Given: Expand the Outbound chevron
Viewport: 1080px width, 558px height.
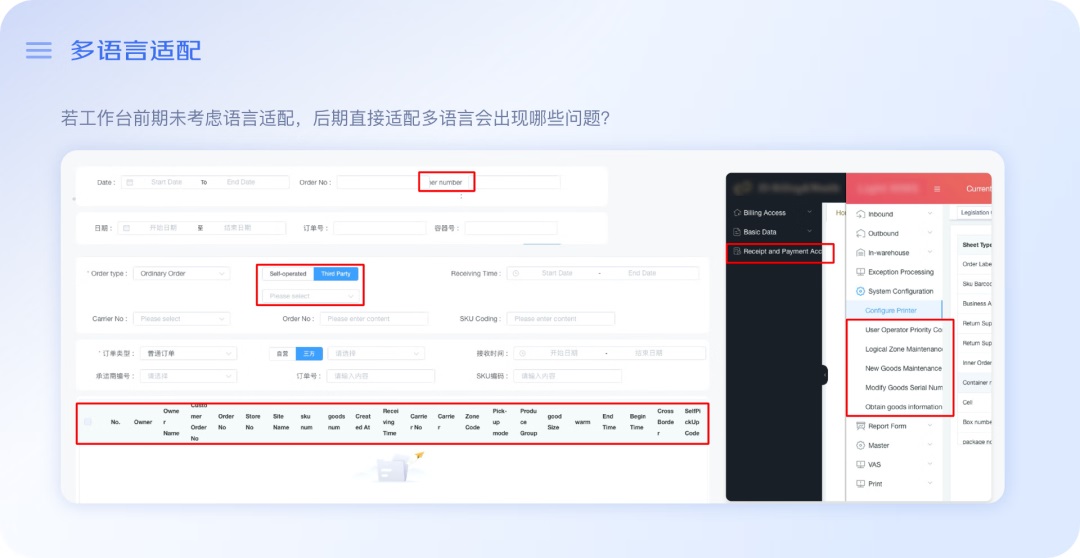Looking at the screenshot, I should click(x=931, y=234).
